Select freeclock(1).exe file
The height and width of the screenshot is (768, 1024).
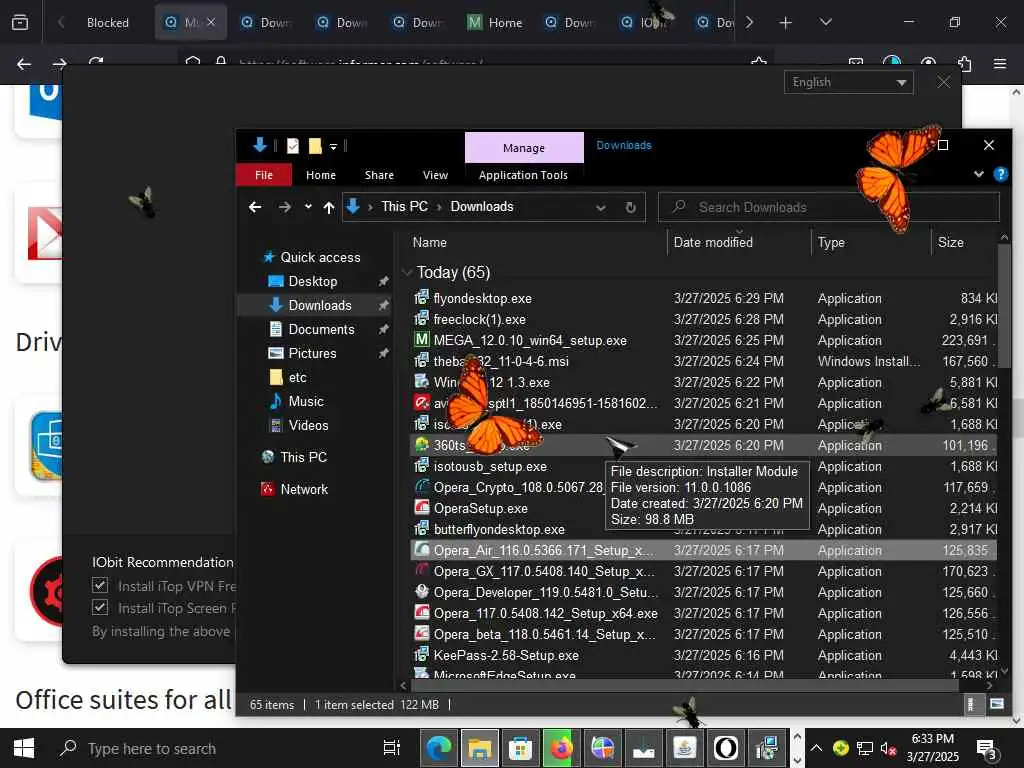click(x=479, y=319)
